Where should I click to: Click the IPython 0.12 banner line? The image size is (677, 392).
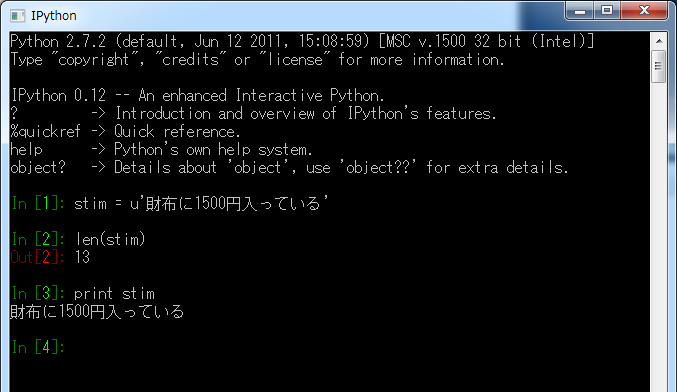point(197,95)
